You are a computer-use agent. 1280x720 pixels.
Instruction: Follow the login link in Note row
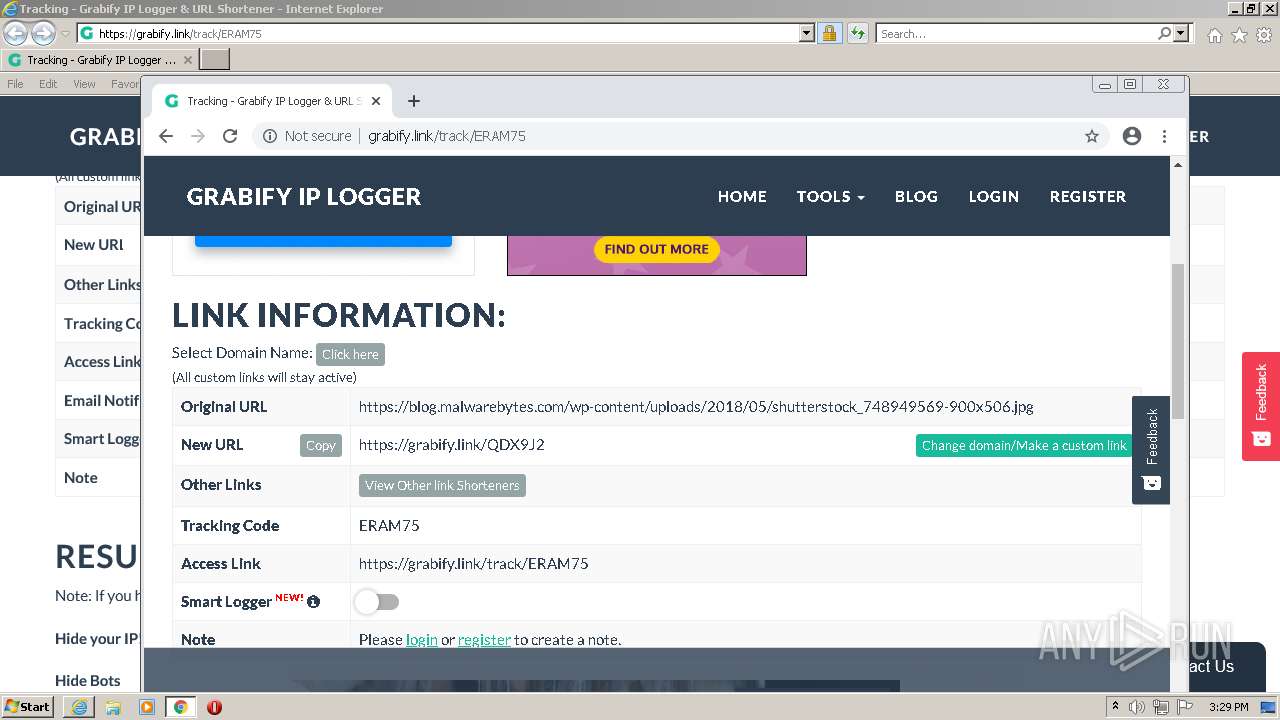422,639
